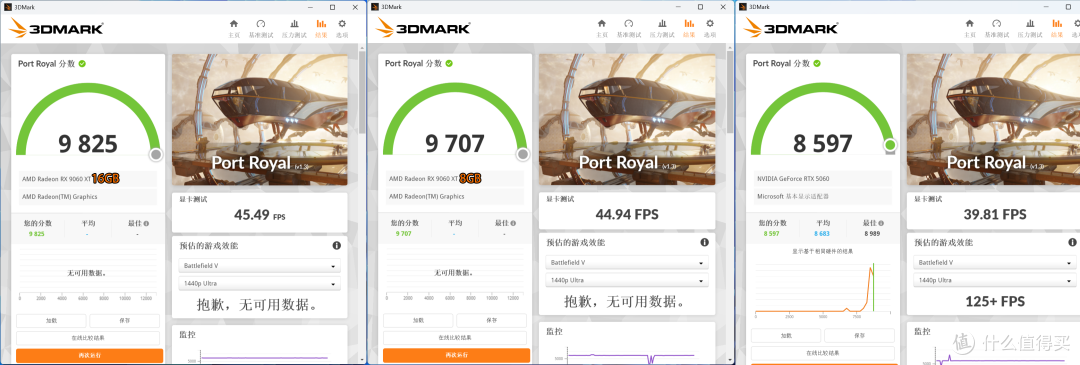This screenshot has width=1080, height=365.
Task: Open 1440p Ultra dropdown in RTX 5060 window
Action: pos(995,280)
